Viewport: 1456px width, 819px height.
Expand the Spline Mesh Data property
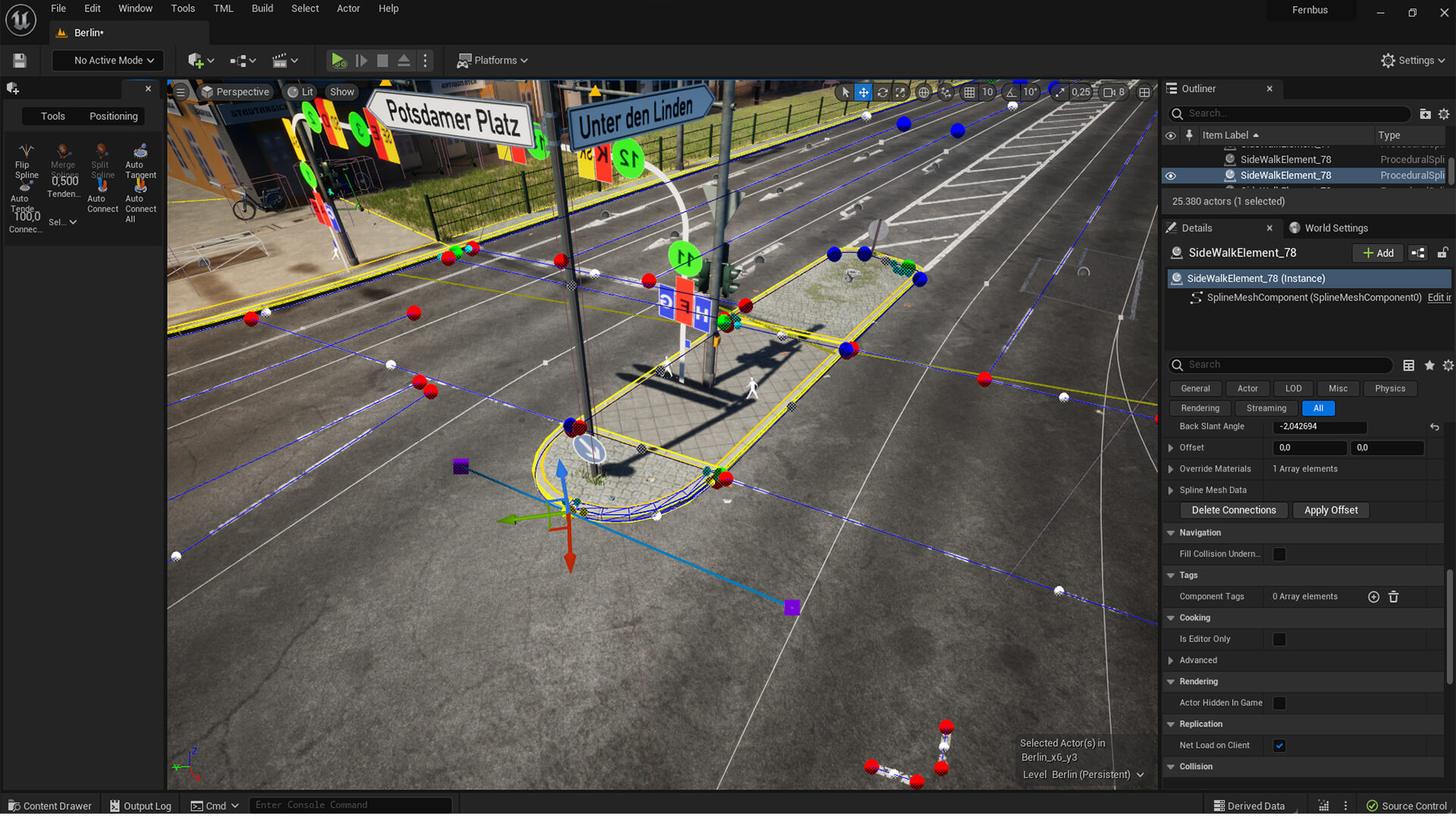click(1171, 491)
